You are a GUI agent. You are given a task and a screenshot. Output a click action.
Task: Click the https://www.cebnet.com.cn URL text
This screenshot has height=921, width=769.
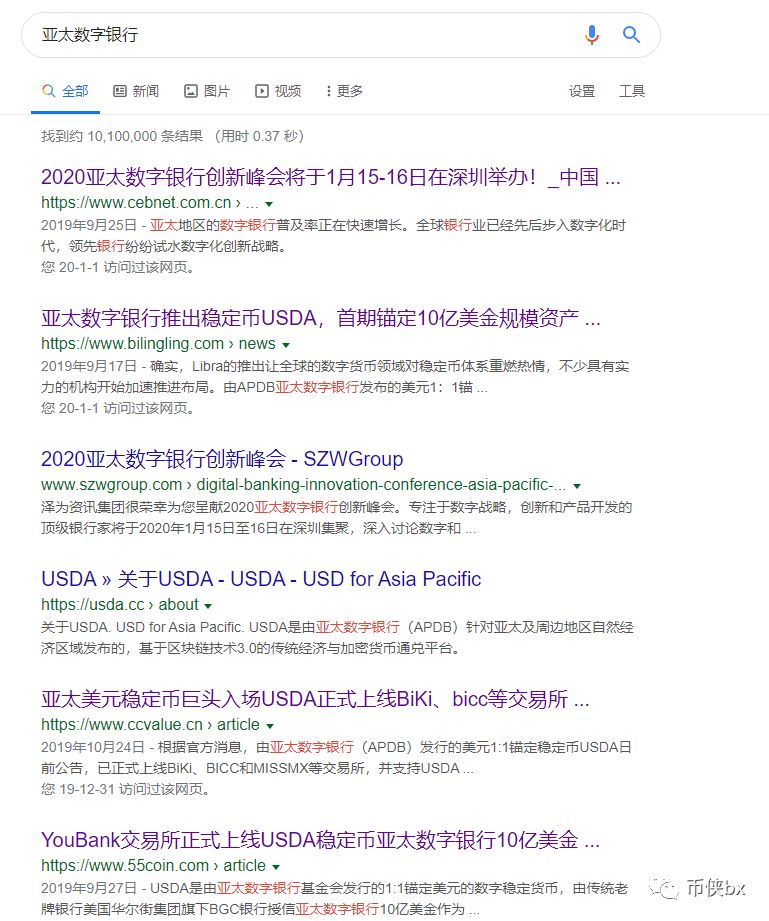[x=136, y=203]
